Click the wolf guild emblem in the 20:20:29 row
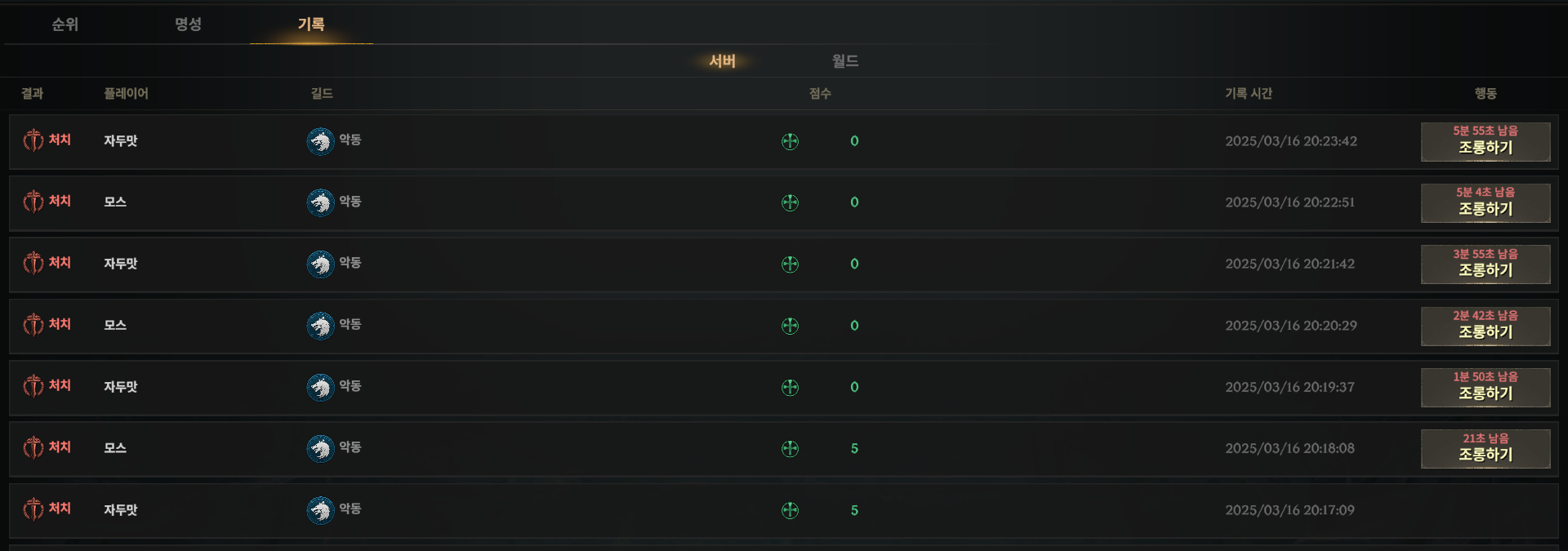The height and width of the screenshot is (551, 1568). click(x=321, y=326)
